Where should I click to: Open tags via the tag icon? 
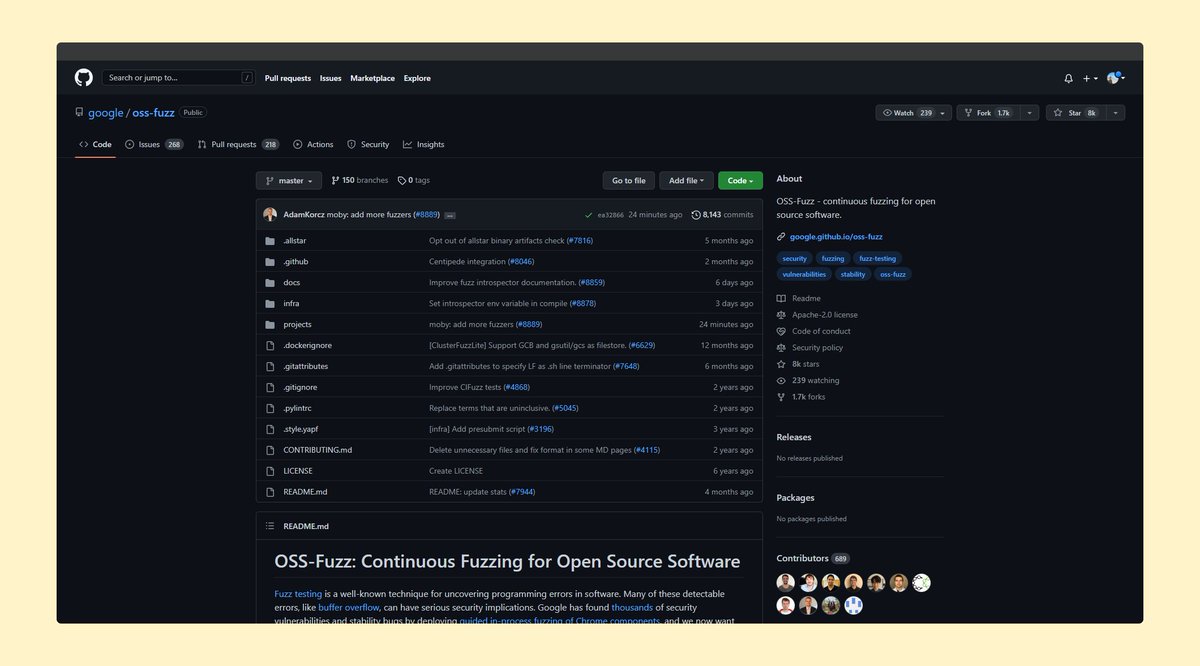pyautogui.click(x=403, y=180)
